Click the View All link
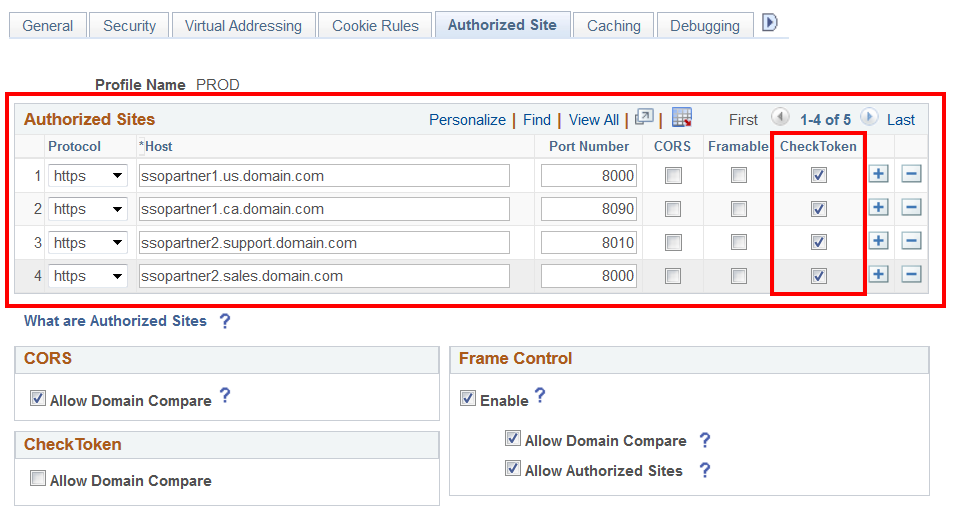958x510 pixels. pyautogui.click(x=594, y=120)
